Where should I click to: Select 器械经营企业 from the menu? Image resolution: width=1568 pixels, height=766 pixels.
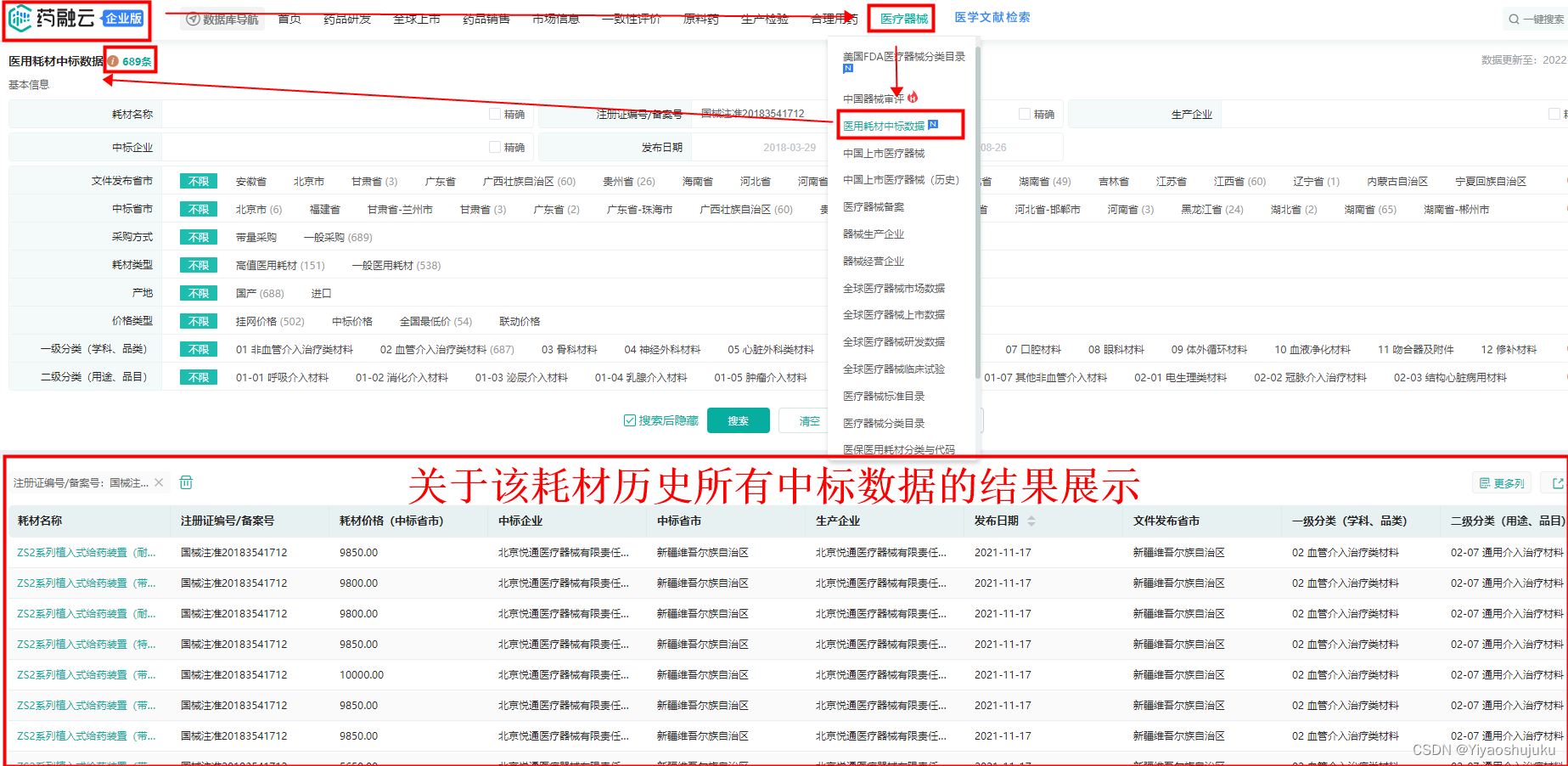874,262
